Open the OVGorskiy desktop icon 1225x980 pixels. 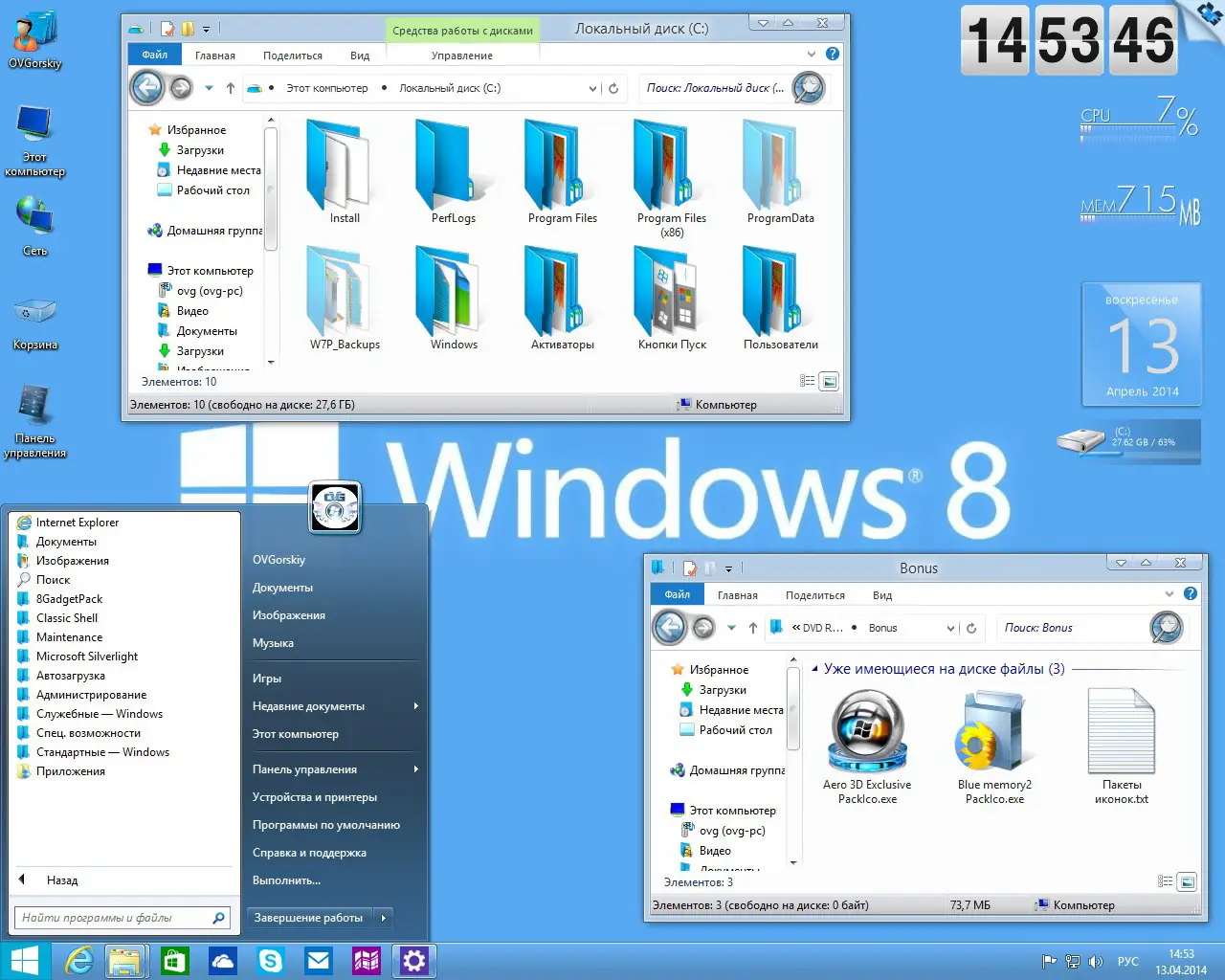[x=35, y=39]
